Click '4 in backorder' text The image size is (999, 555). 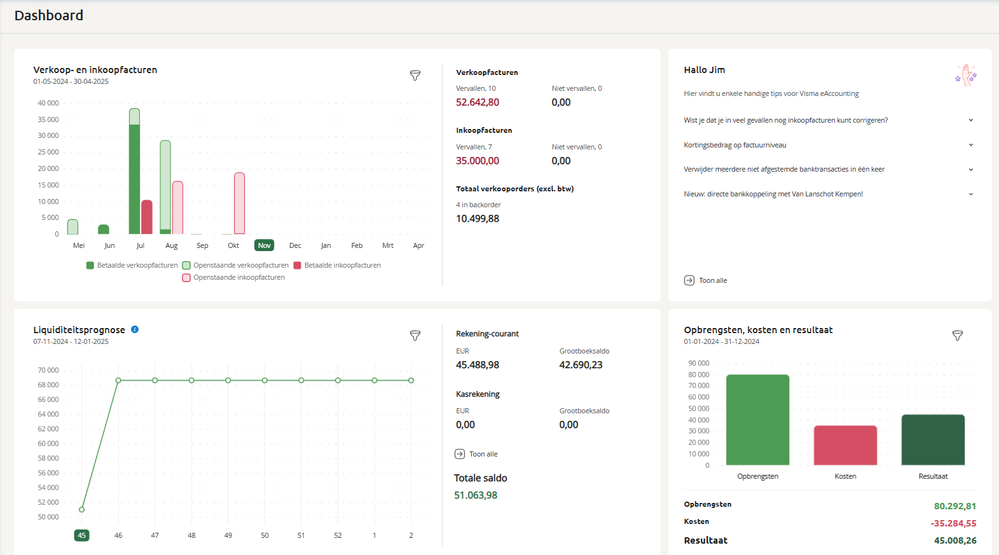(x=478, y=205)
